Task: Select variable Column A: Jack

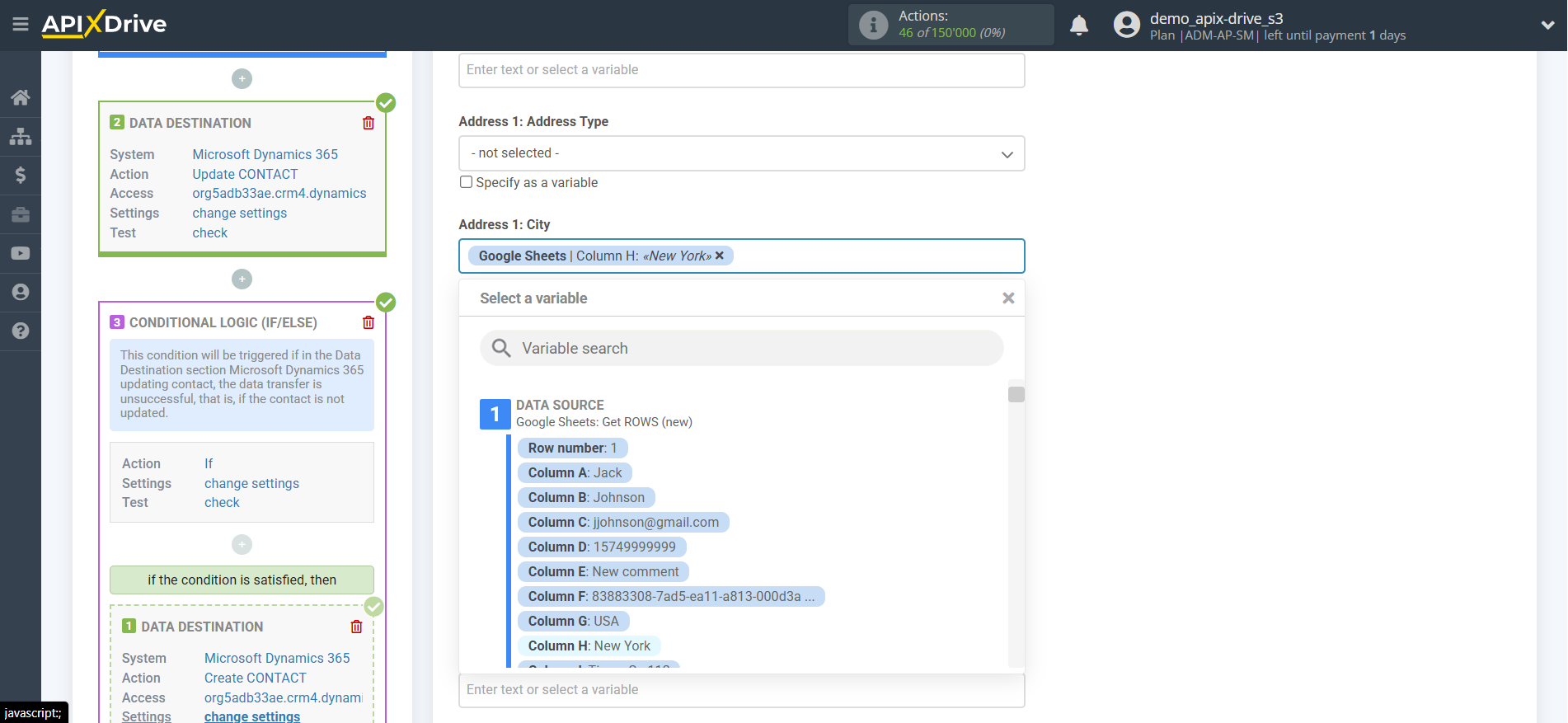Action: (x=575, y=472)
